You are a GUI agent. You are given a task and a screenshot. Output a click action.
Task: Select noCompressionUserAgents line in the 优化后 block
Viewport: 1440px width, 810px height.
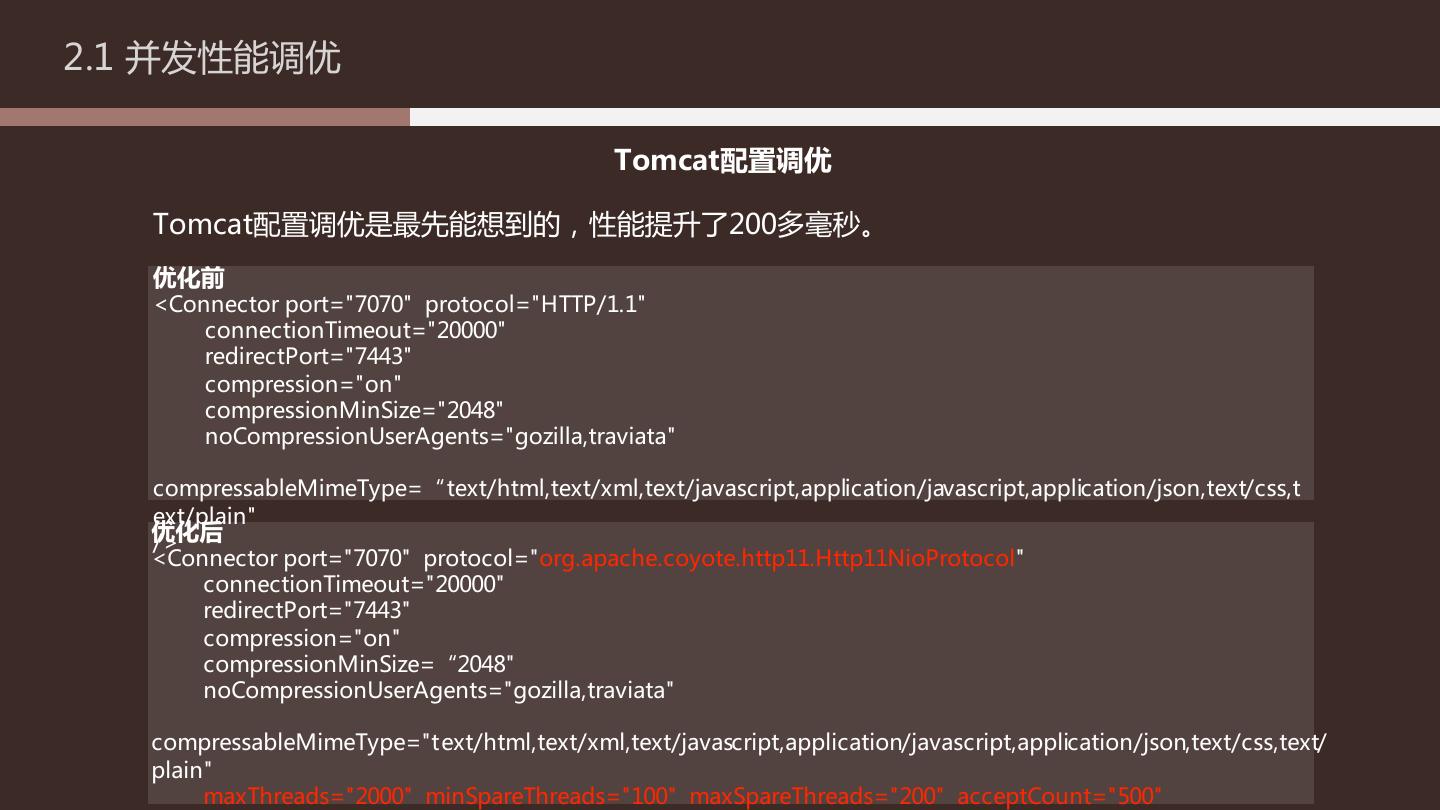point(439,690)
